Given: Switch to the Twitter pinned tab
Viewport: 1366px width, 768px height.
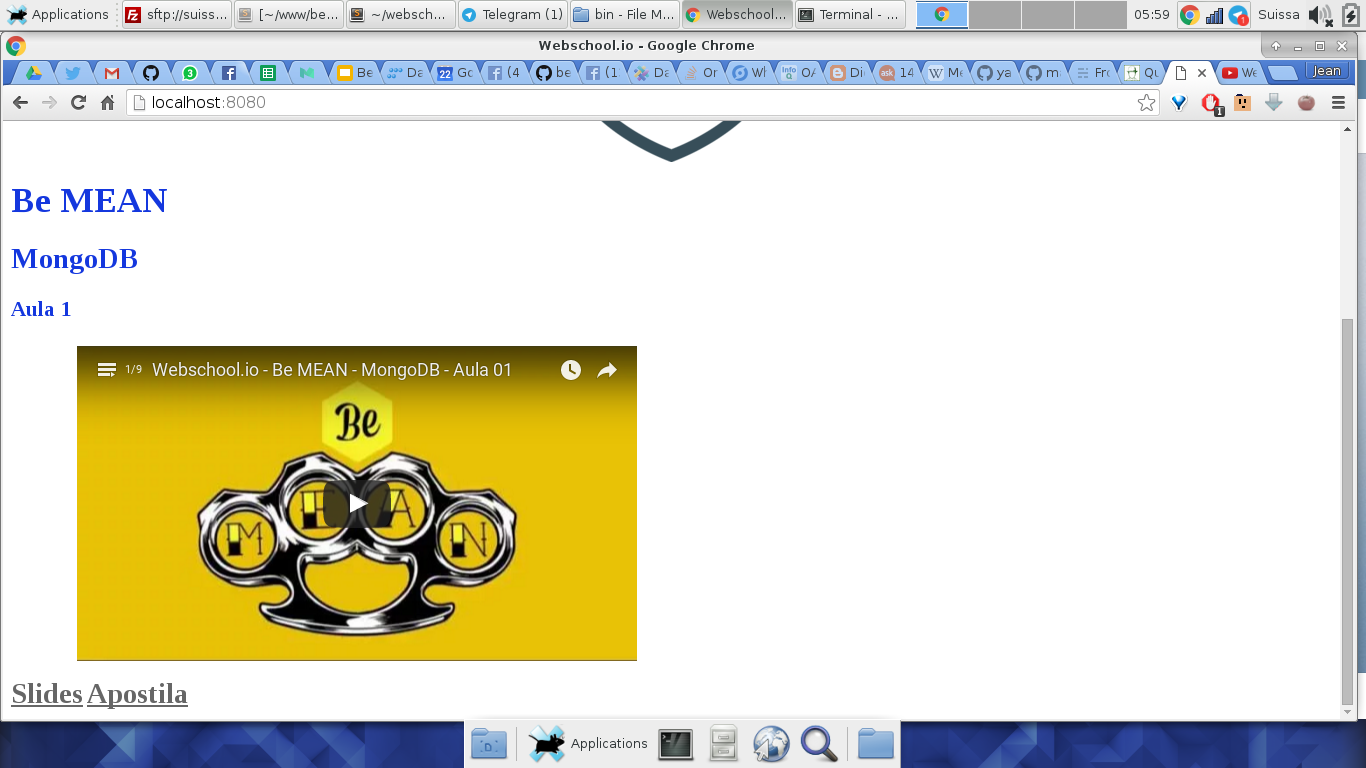Looking at the screenshot, I should click(x=72, y=72).
